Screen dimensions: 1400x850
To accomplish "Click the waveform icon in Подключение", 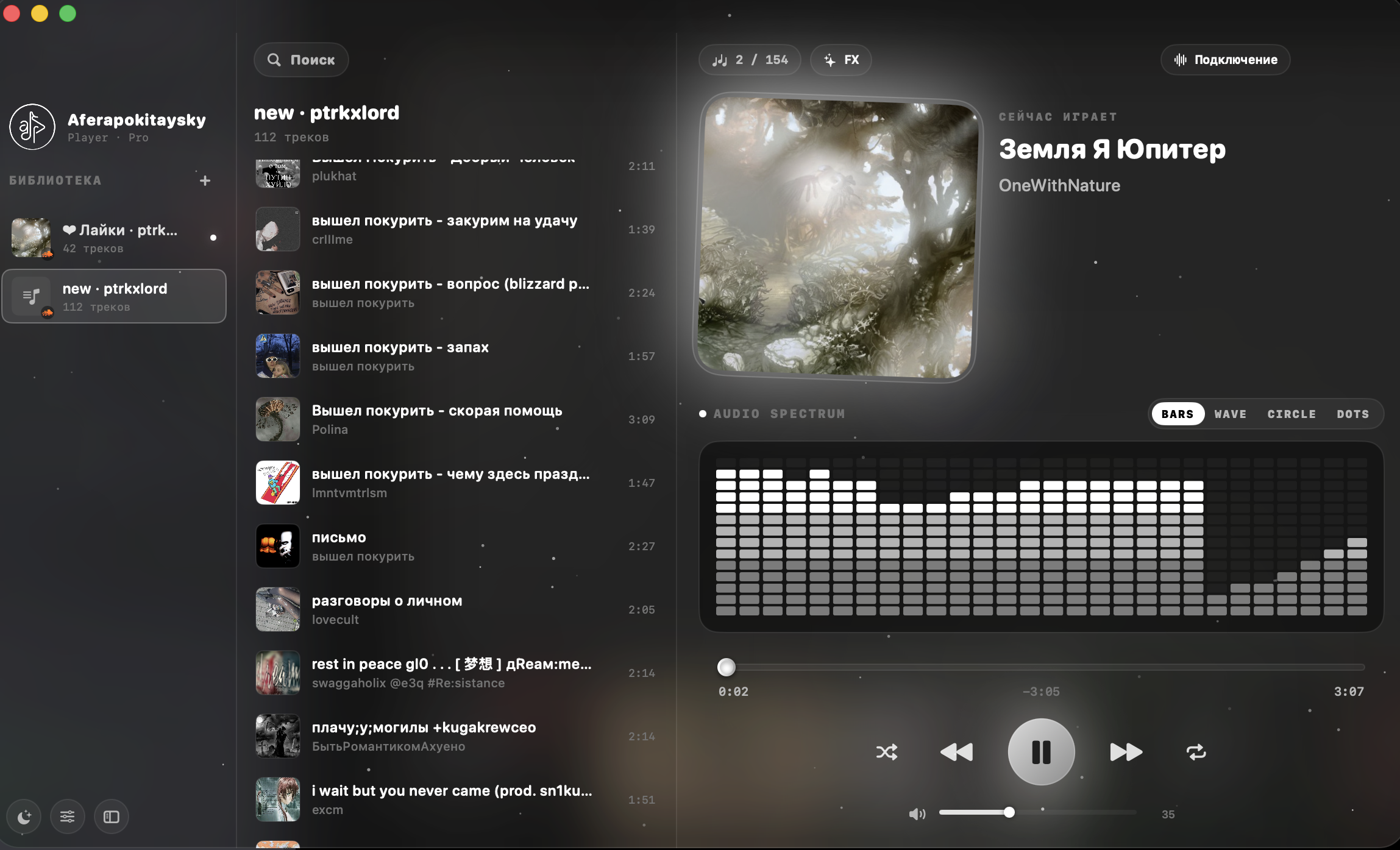I will 1181,60.
